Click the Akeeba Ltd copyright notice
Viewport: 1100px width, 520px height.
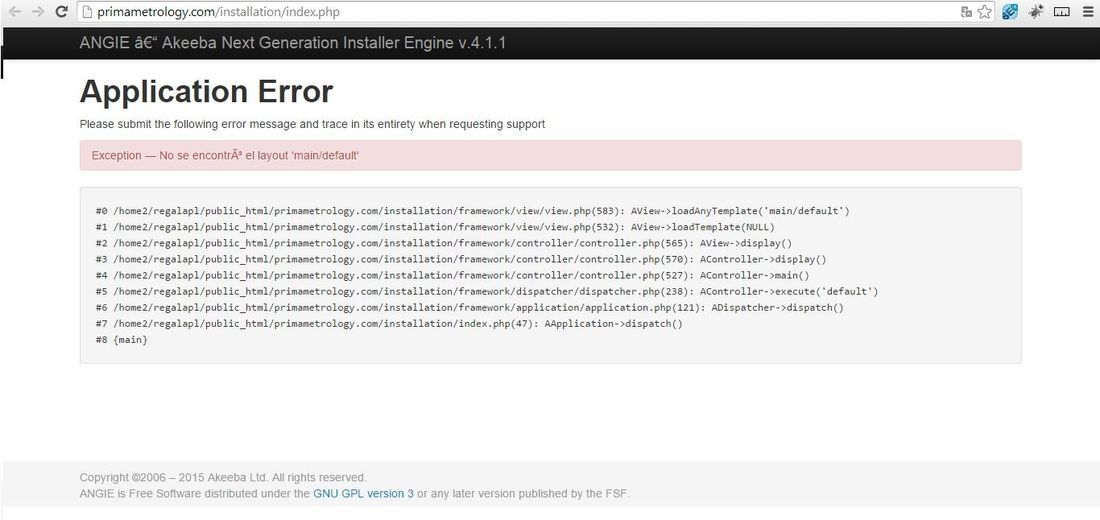[223, 478]
